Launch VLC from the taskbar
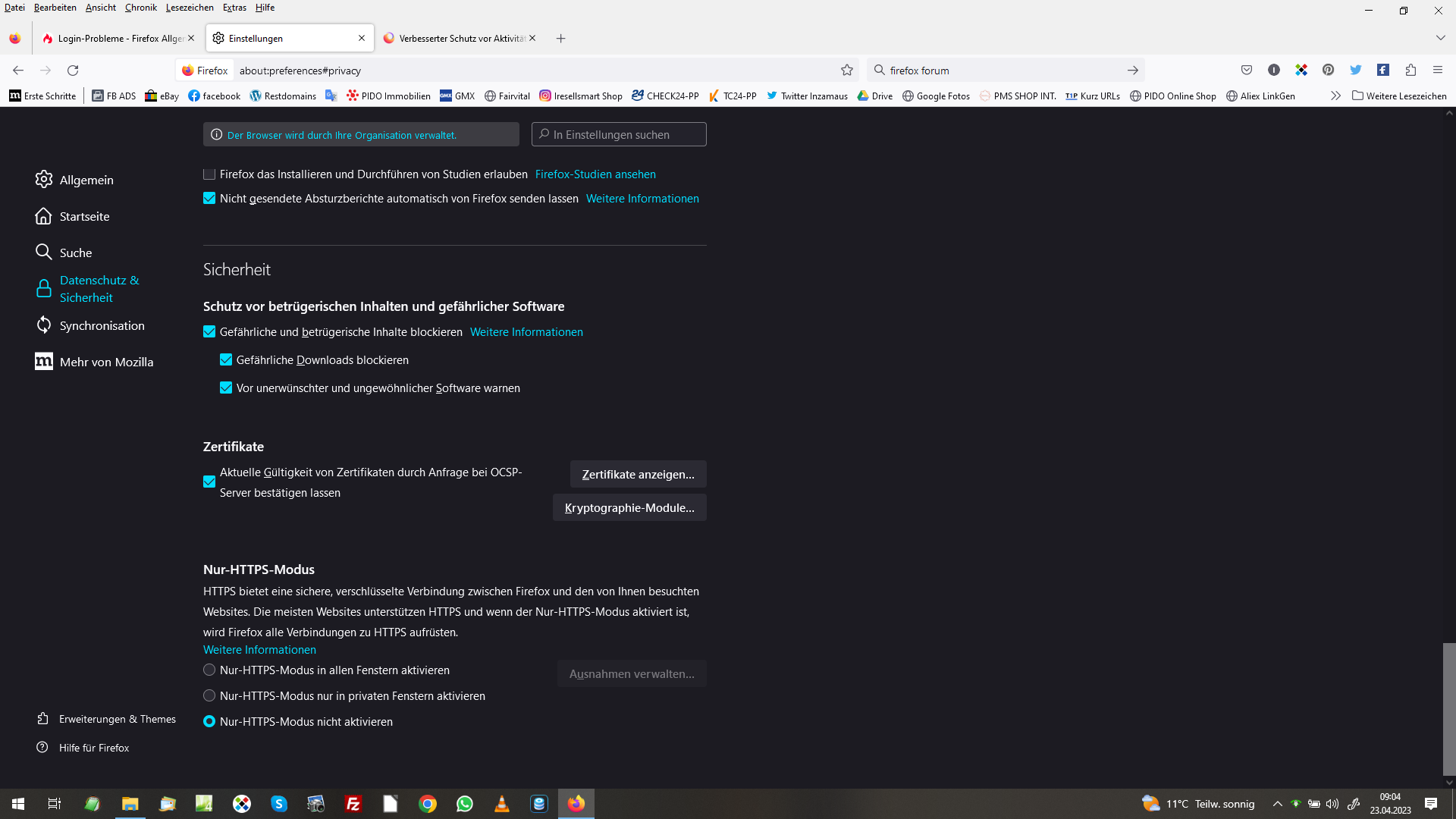This screenshot has width=1456, height=819. (501, 804)
